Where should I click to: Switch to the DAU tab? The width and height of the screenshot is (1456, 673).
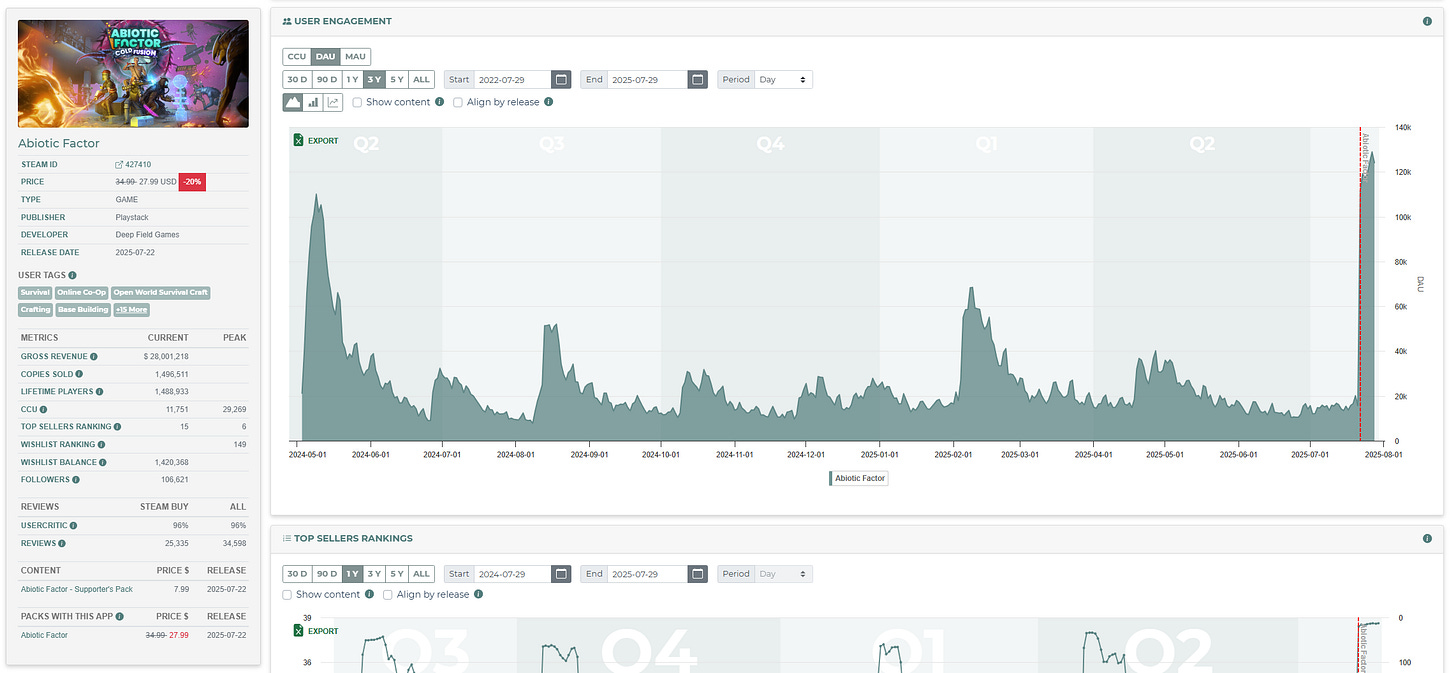pyautogui.click(x=326, y=56)
